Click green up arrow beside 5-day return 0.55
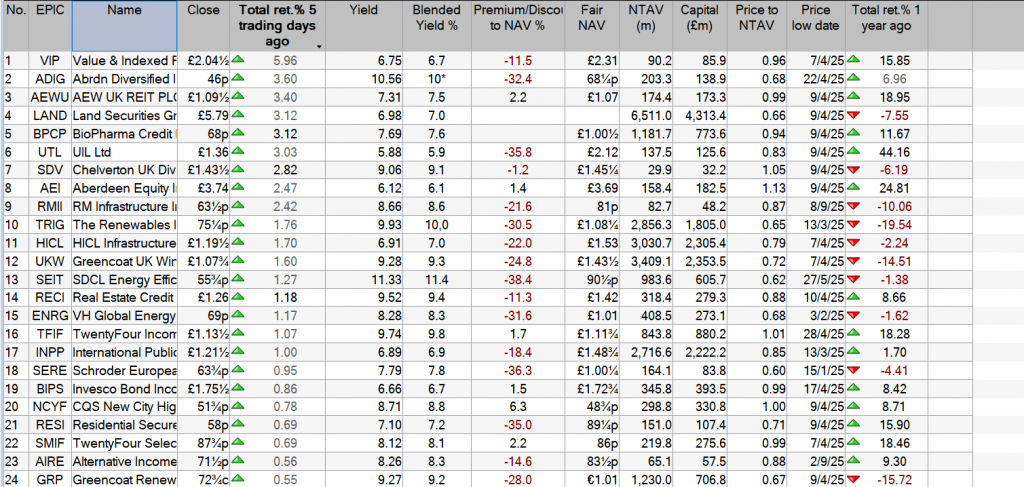Viewport: 1024px width, 487px height. pos(240,480)
